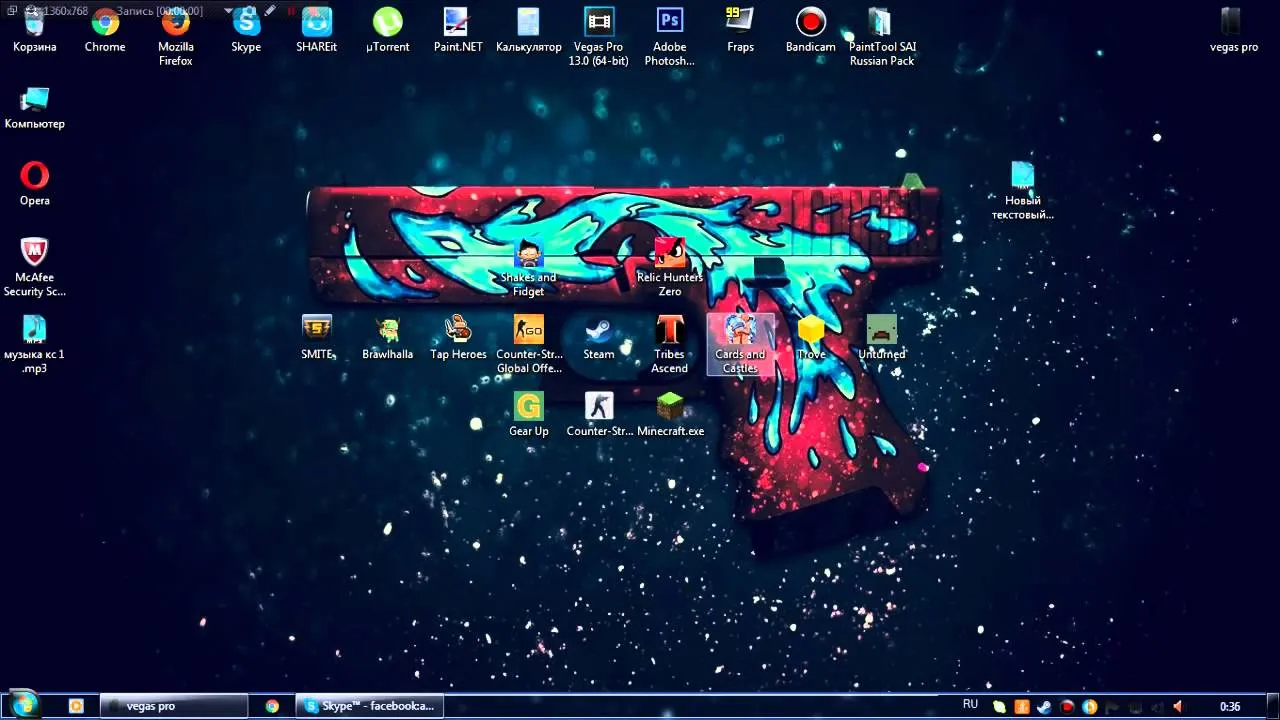Select the Tribes Ascend icon
This screenshot has width=1280, height=720.
[670, 345]
